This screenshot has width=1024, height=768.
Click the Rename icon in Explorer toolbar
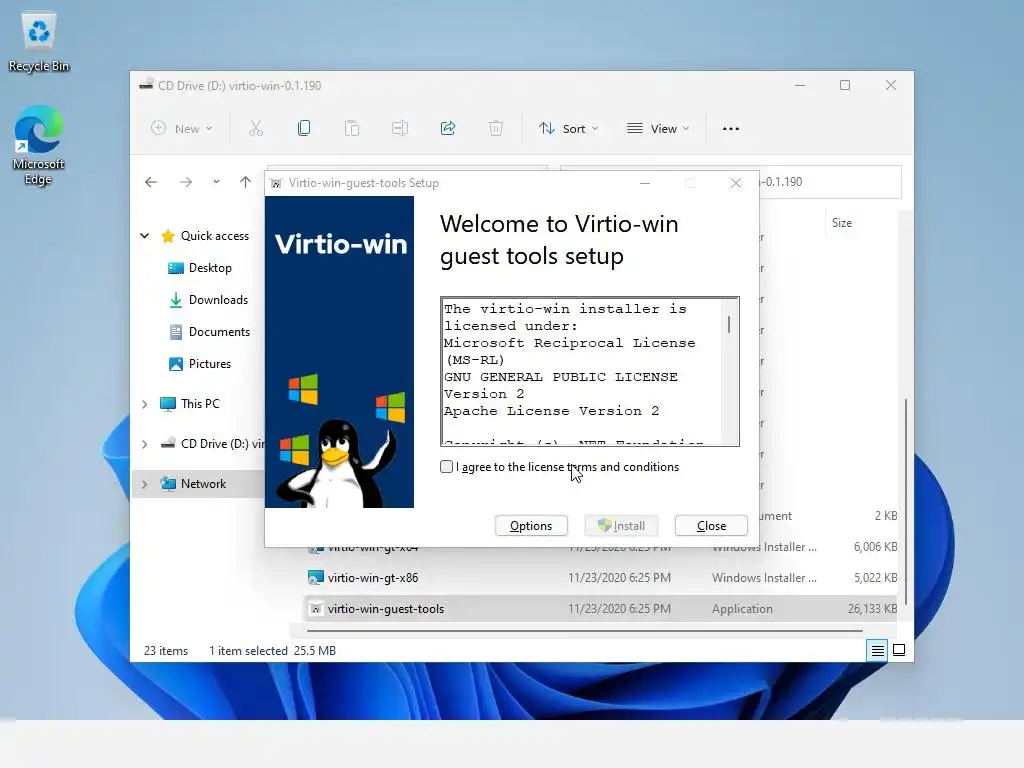coord(400,129)
